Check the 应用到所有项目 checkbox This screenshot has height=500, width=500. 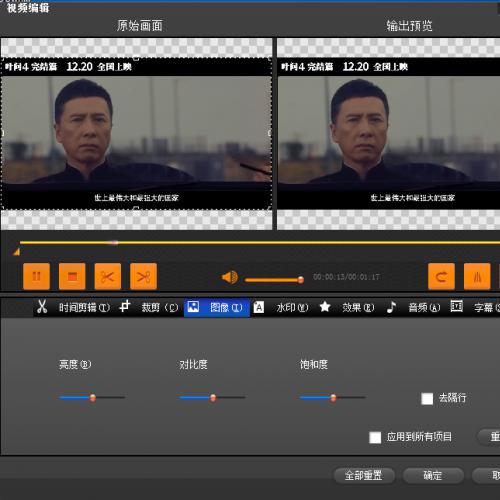pyautogui.click(x=375, y=437)
